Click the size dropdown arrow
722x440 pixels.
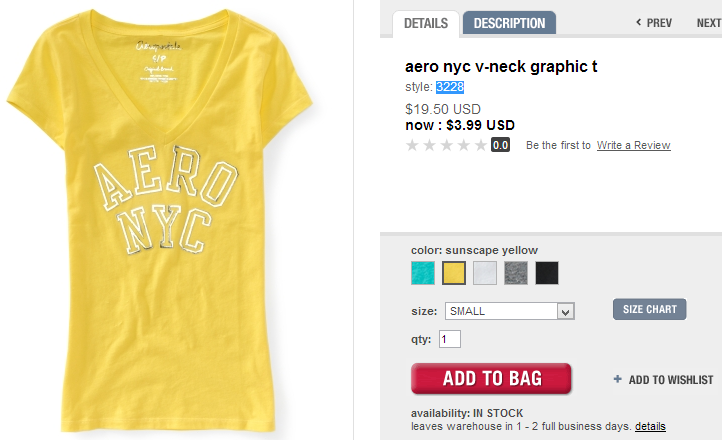[x=566, y=312]
